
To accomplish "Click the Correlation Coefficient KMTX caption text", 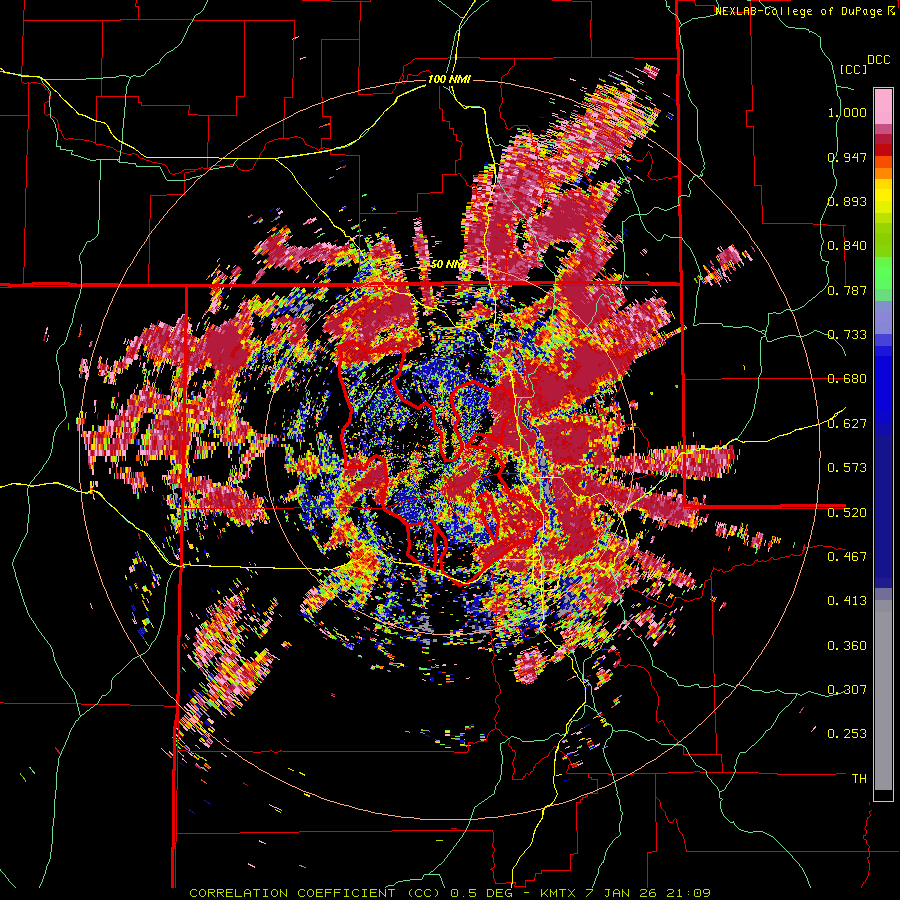I will click(450, 893).
